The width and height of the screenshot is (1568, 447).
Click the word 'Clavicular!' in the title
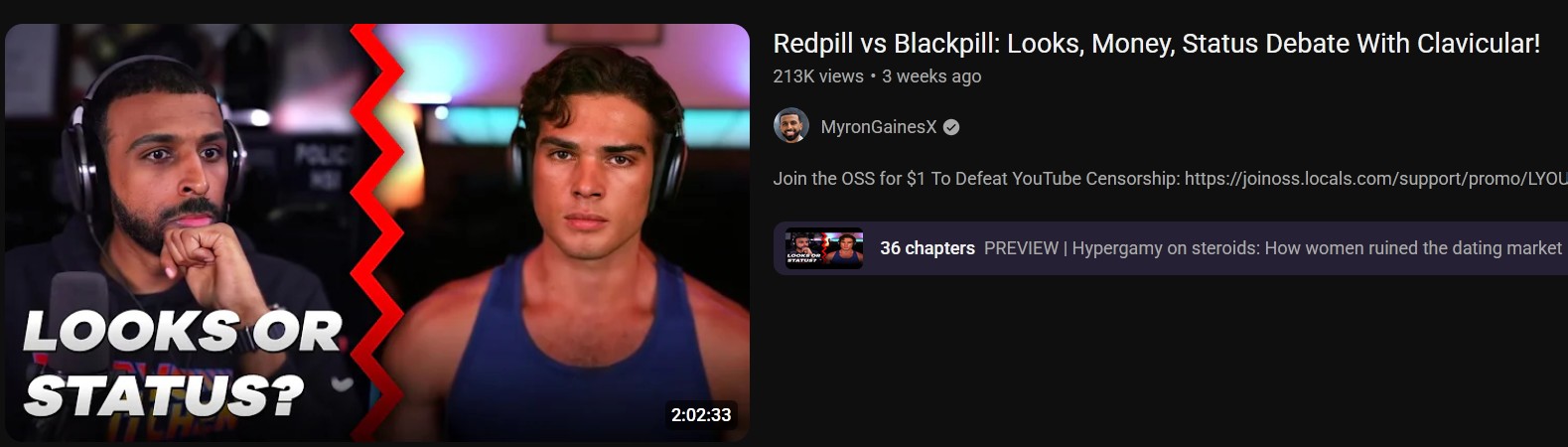[1479, 44]
